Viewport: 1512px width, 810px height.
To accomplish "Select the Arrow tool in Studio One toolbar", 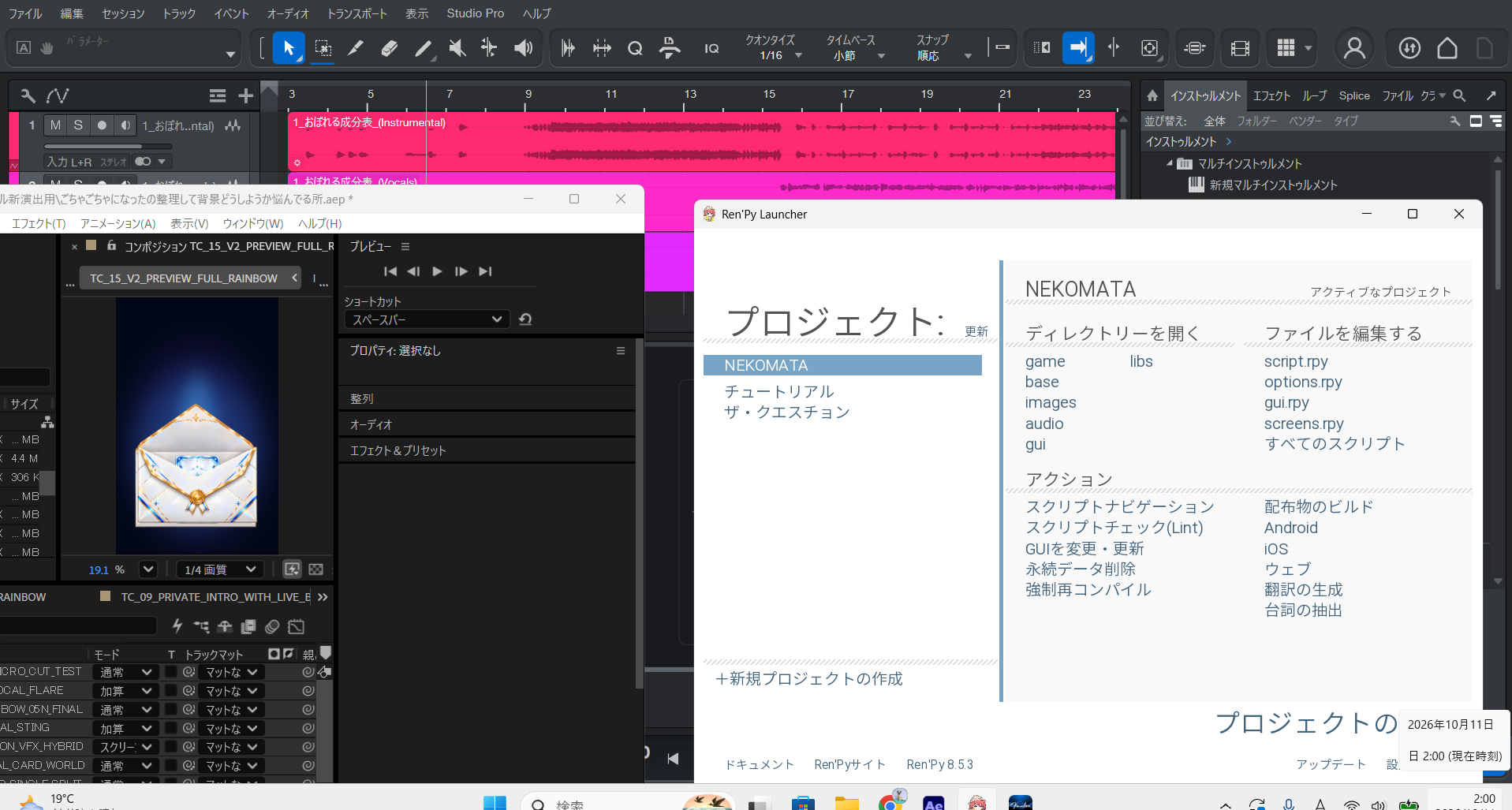I will coord(289,48).
